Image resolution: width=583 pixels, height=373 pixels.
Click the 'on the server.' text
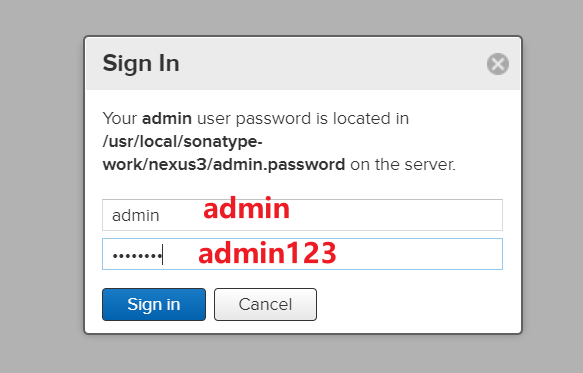[403, 164]
